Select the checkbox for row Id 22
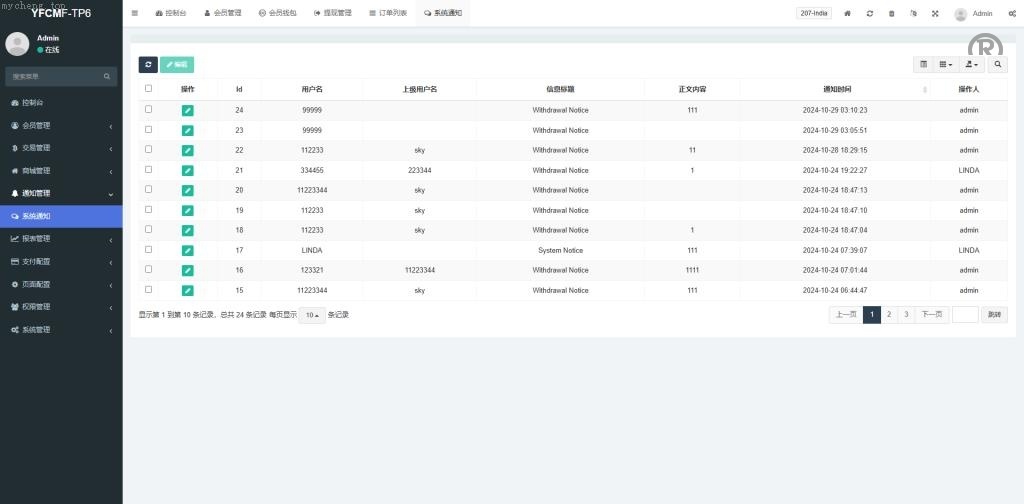This screenshot has width=1024, height=504. coord(149,149)
